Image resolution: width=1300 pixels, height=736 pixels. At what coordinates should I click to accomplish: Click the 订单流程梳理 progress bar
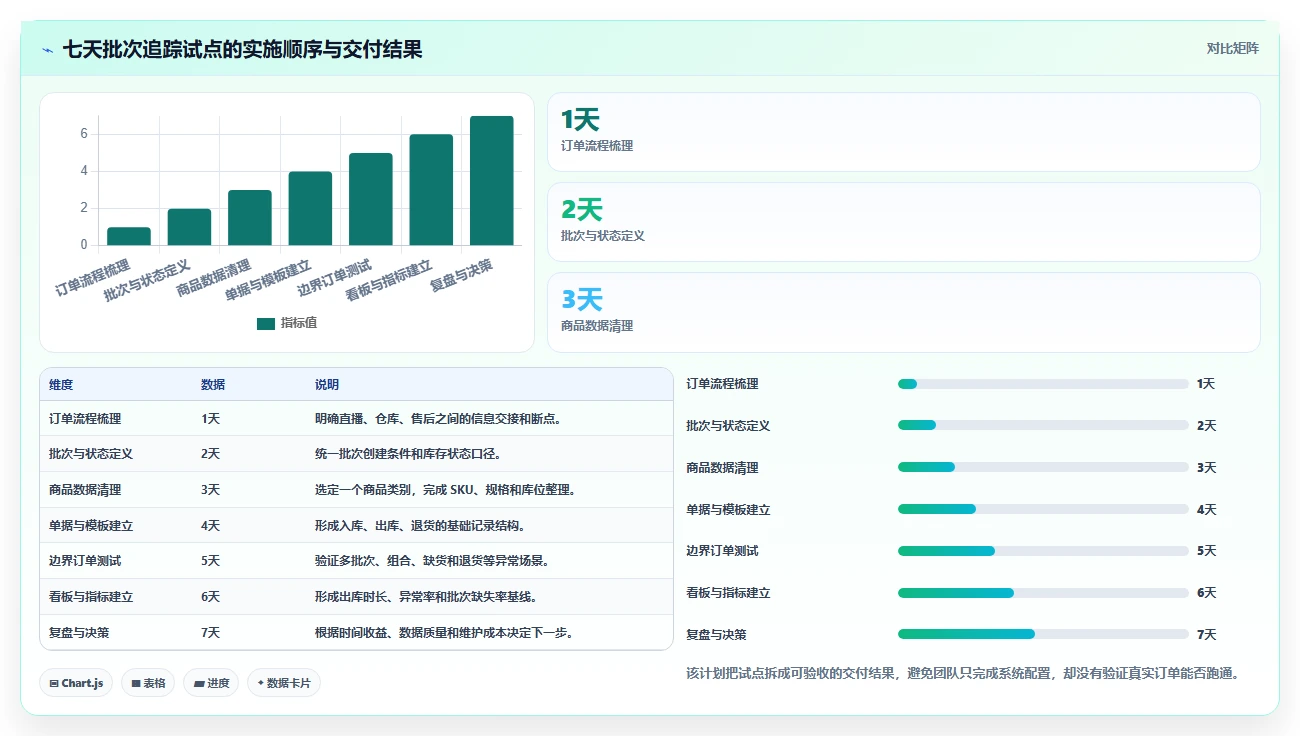[x=1043, y=384]
